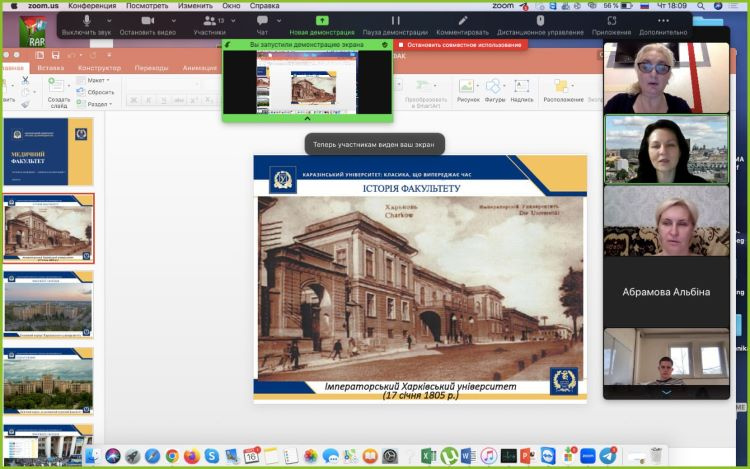Open iTunes Music from the Dock
750x469 pixels.
488,456
